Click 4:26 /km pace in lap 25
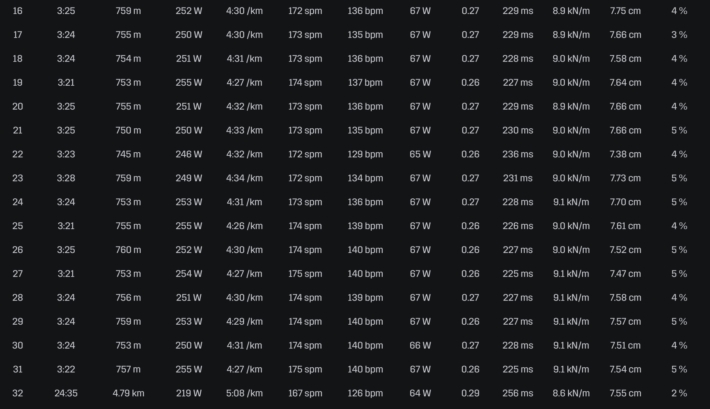Viewport: 710px width, 409px height. [245, 226]
